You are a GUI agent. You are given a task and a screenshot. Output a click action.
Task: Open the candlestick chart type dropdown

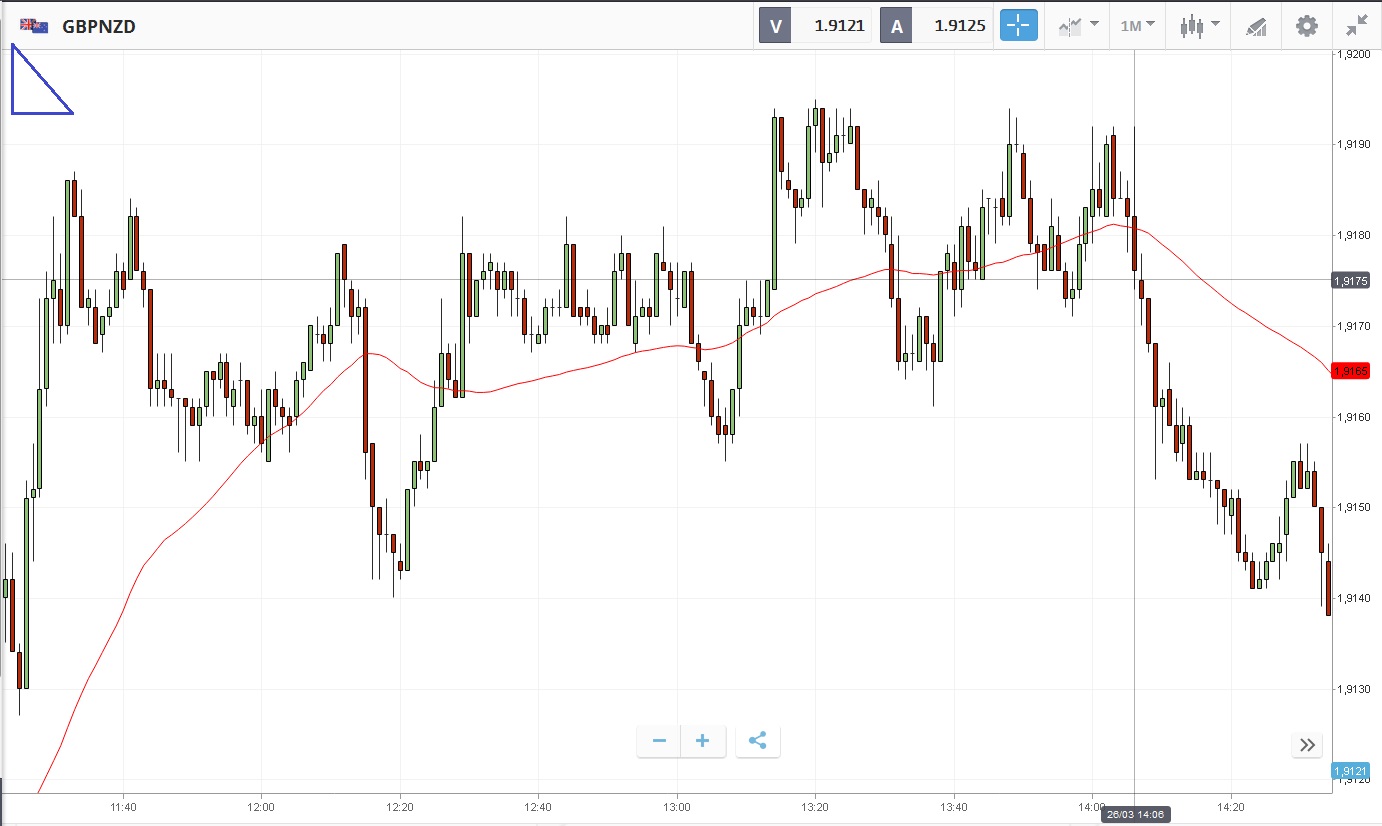click(x=1199, y=26)
